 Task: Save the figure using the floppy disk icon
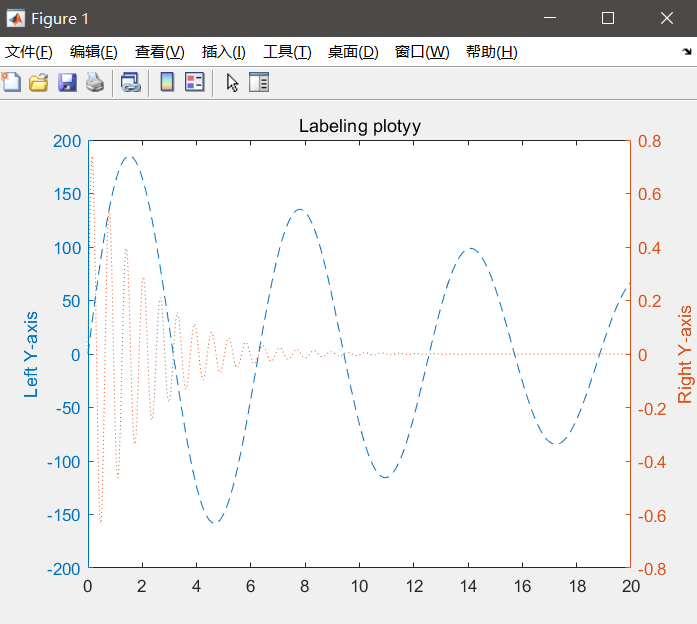point(67,83)
